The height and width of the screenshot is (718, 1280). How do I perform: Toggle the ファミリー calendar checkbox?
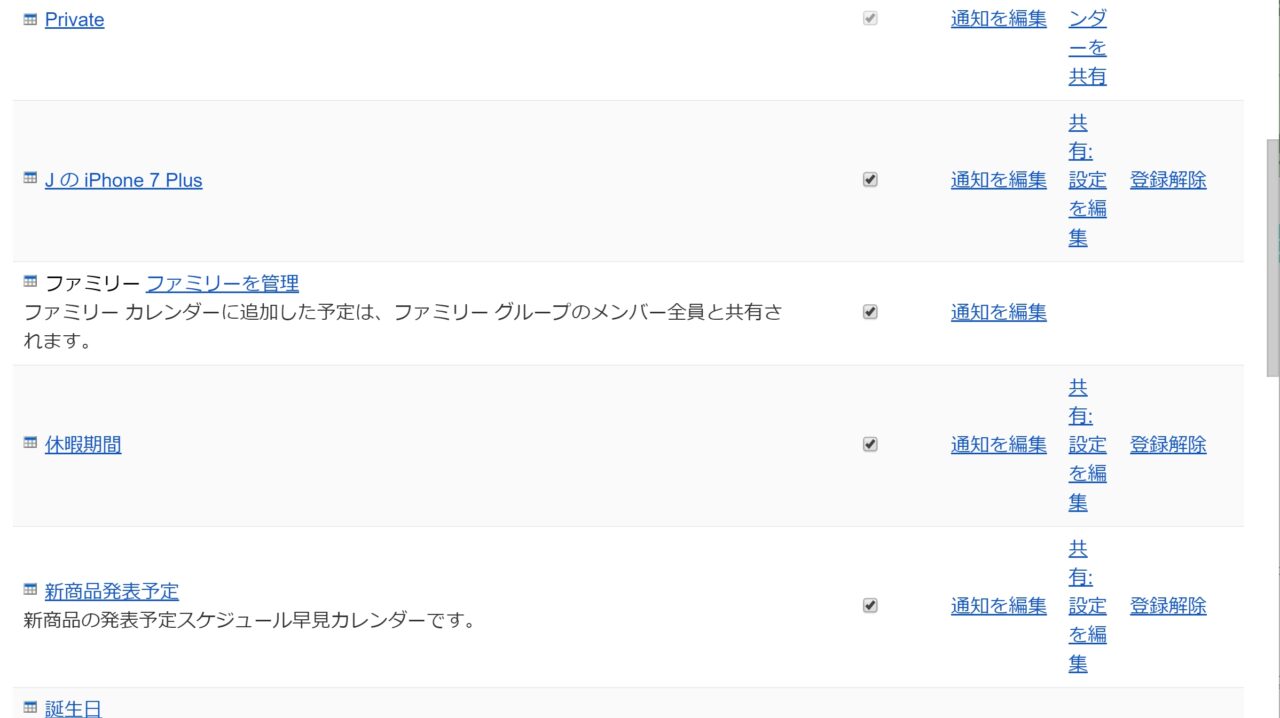tap(870, 312)
